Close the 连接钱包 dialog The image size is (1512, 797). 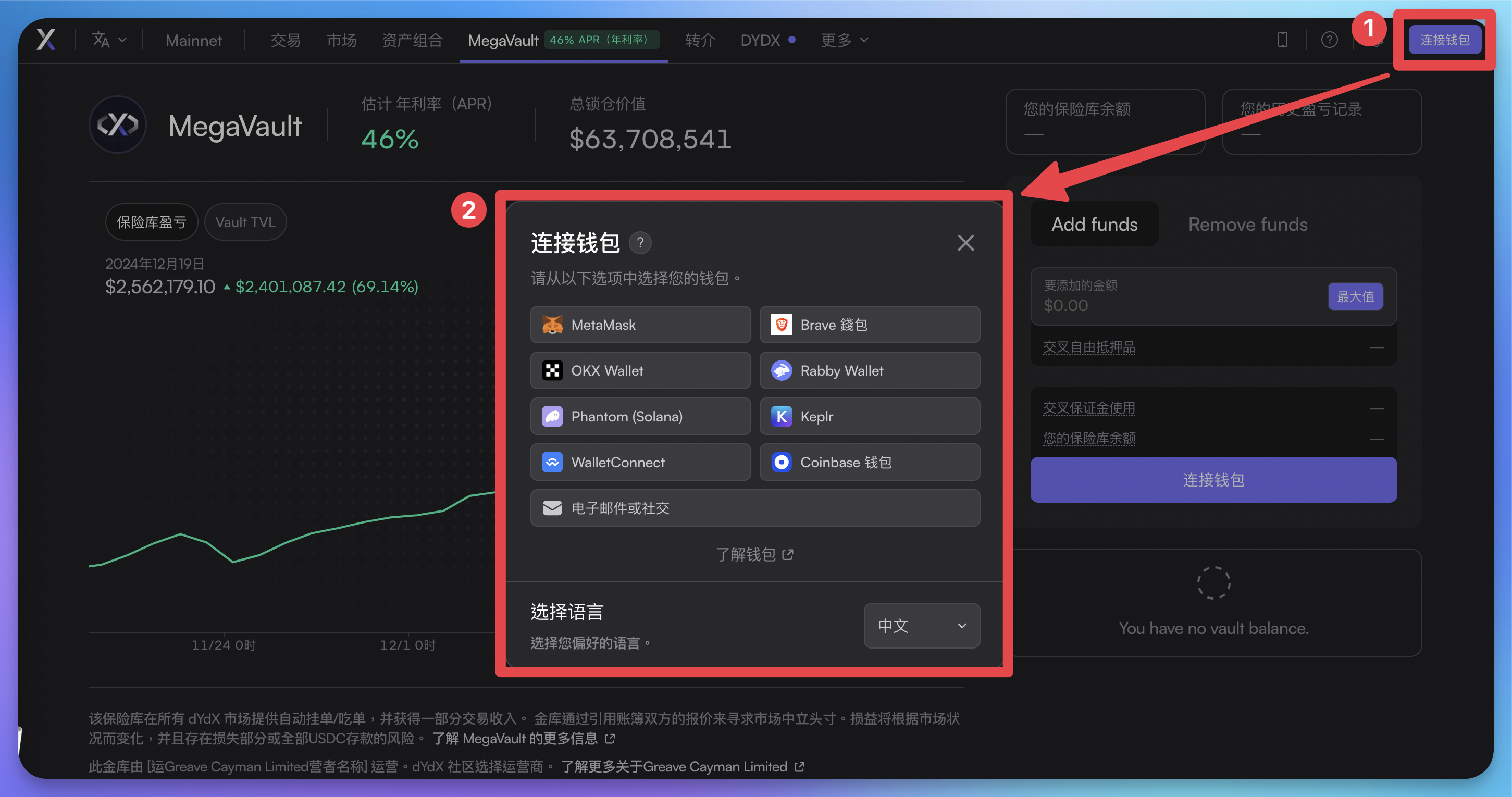[x=965, y=242]
